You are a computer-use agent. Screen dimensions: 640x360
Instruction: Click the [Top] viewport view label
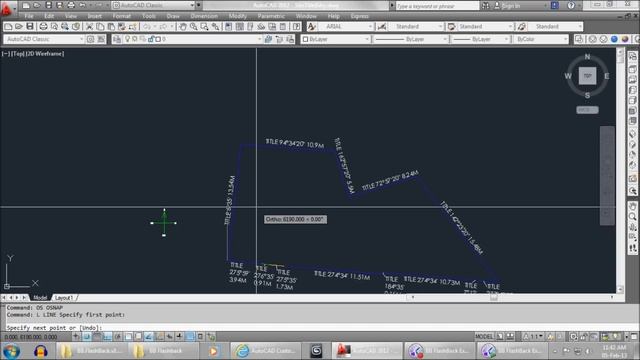tap(18, 53)
